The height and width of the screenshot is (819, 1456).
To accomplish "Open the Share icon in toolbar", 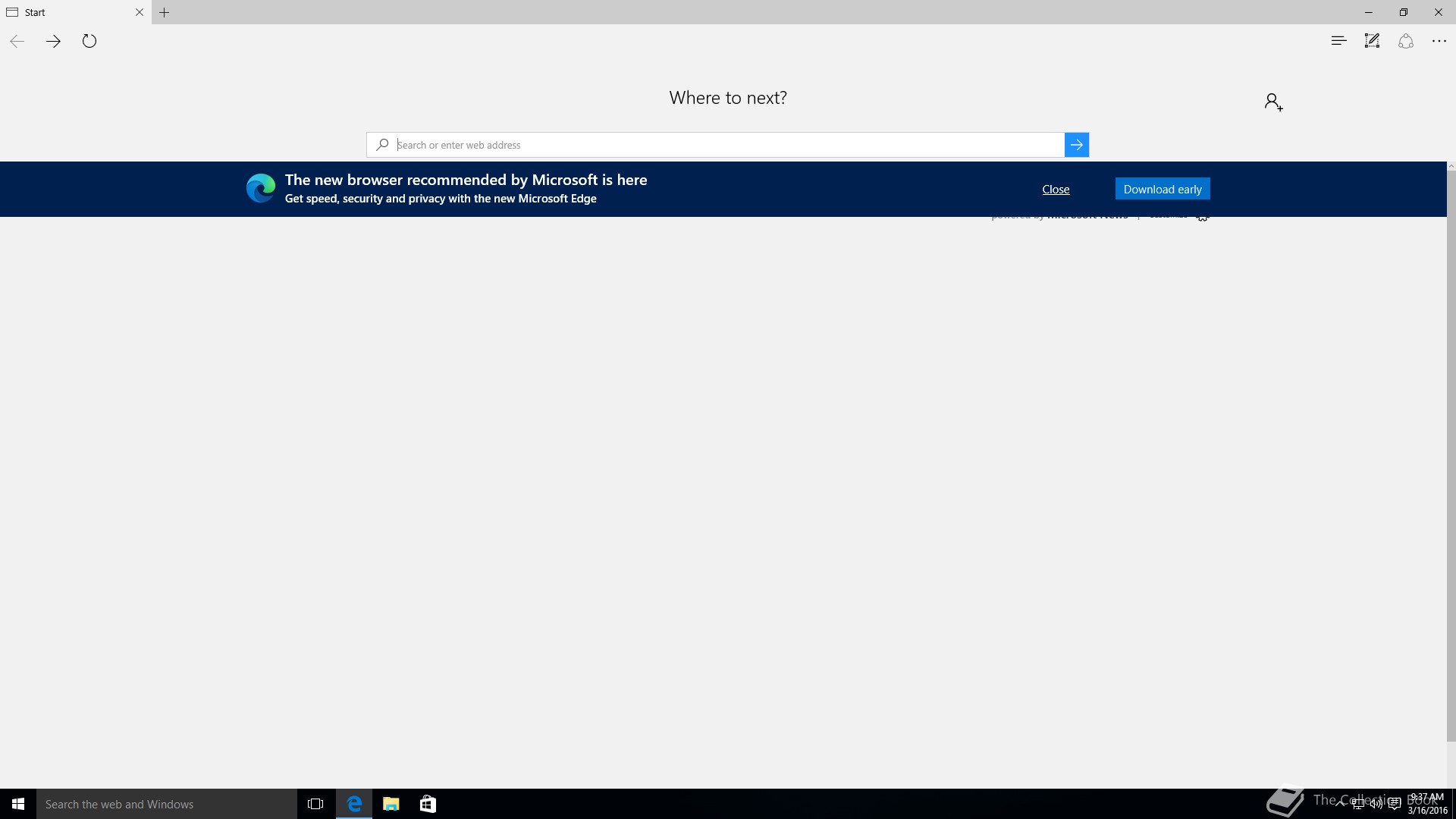I will pos(1406,41).
